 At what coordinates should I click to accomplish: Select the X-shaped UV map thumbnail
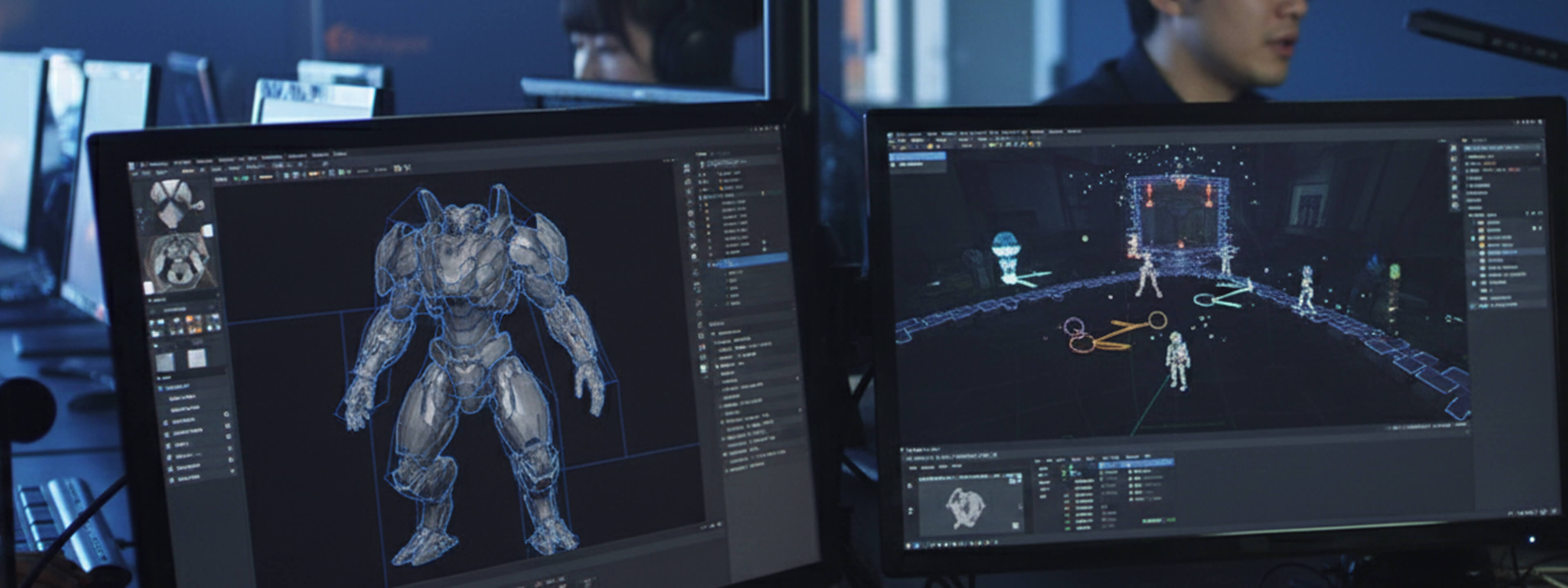171,204
